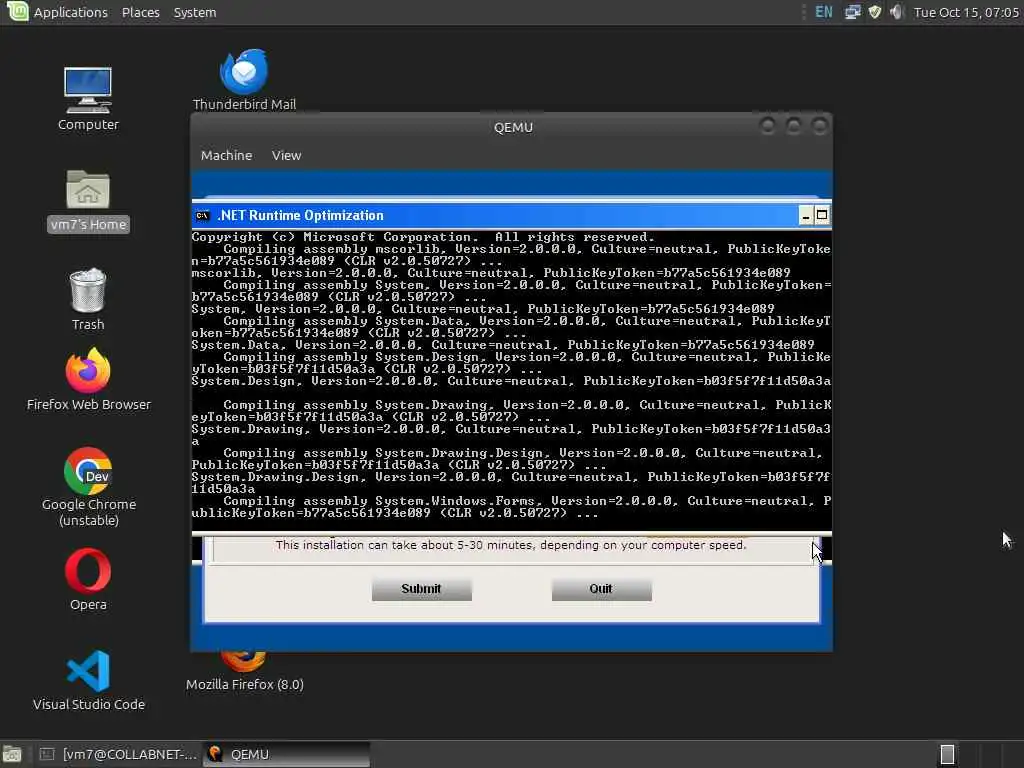Select the QEMU taskbar item
The image size is (1024, 768).
[286, 754]
